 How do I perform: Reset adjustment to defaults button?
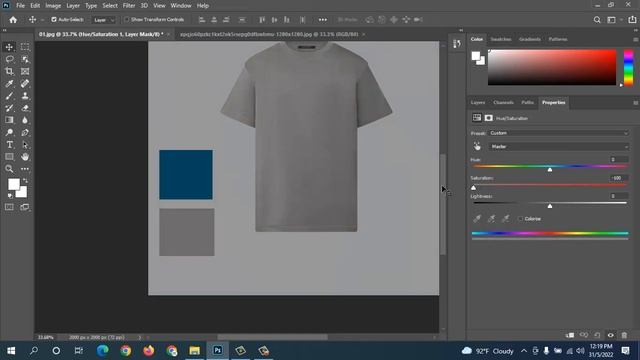pos(597,335)
